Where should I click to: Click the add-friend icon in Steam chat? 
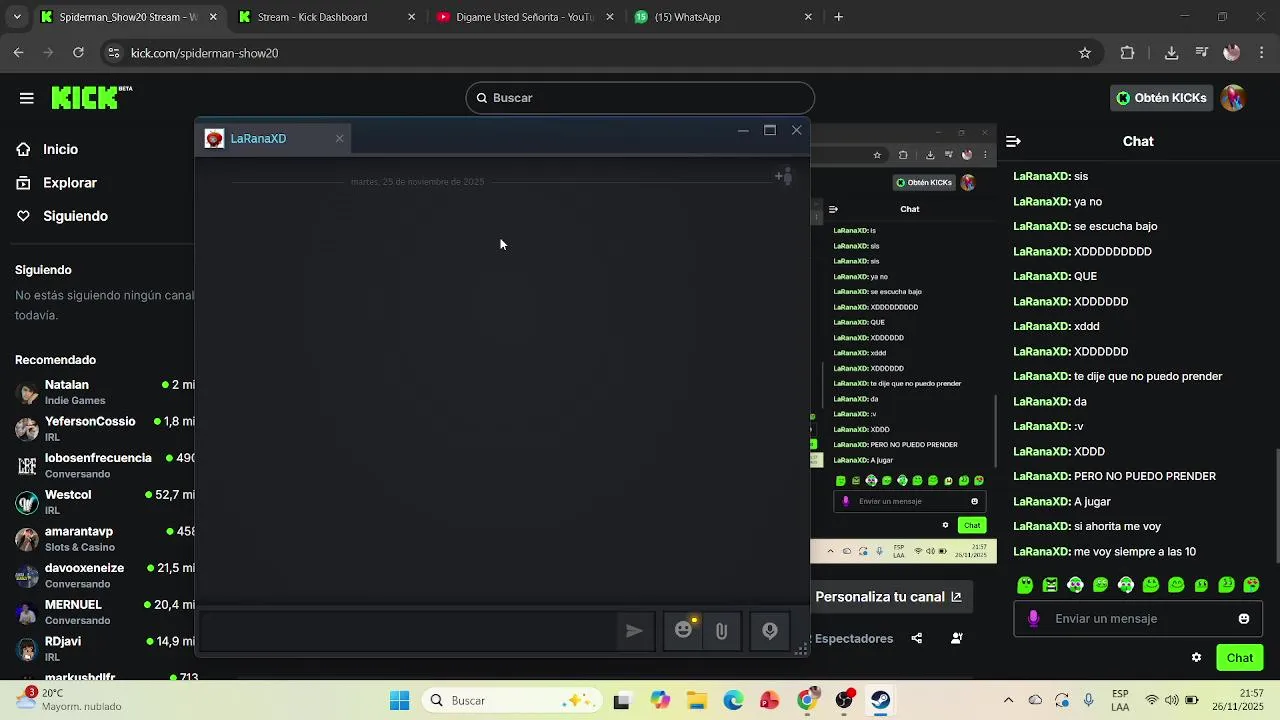pos(784,177)
